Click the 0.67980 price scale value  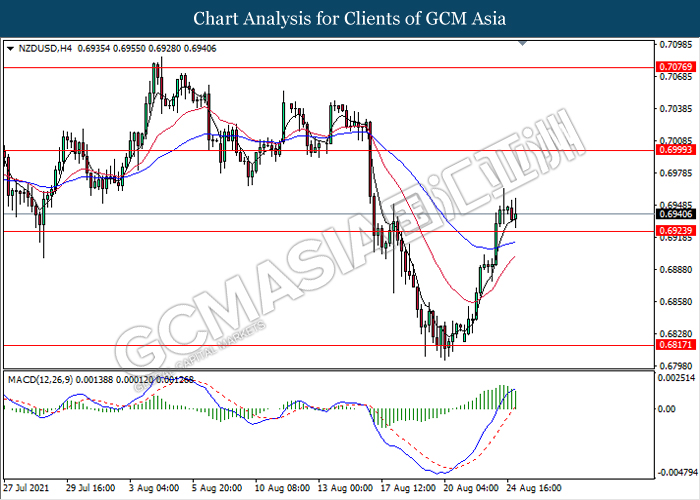(676, 366)
